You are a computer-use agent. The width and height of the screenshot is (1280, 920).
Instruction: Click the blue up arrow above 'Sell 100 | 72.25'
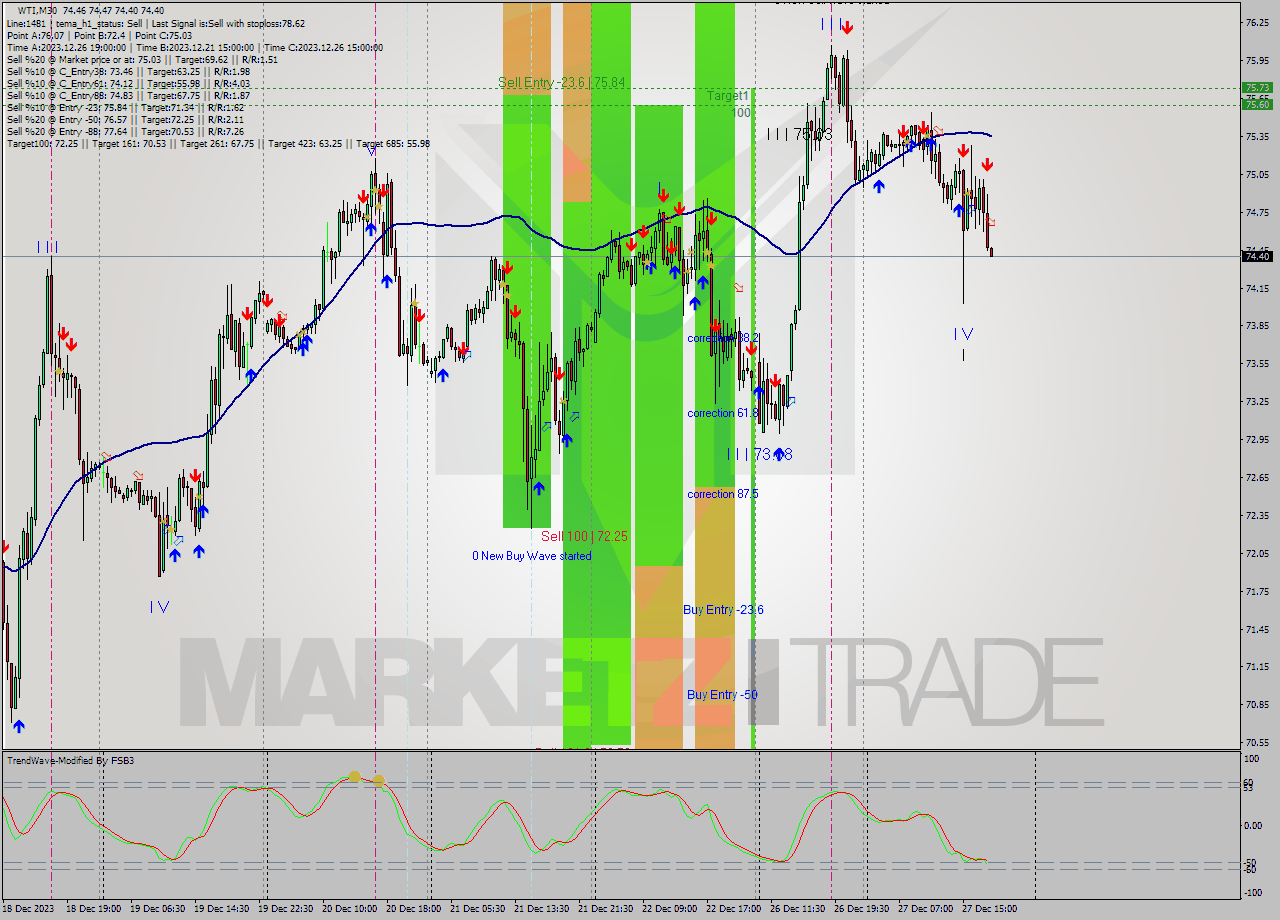[x=538, y=488]
